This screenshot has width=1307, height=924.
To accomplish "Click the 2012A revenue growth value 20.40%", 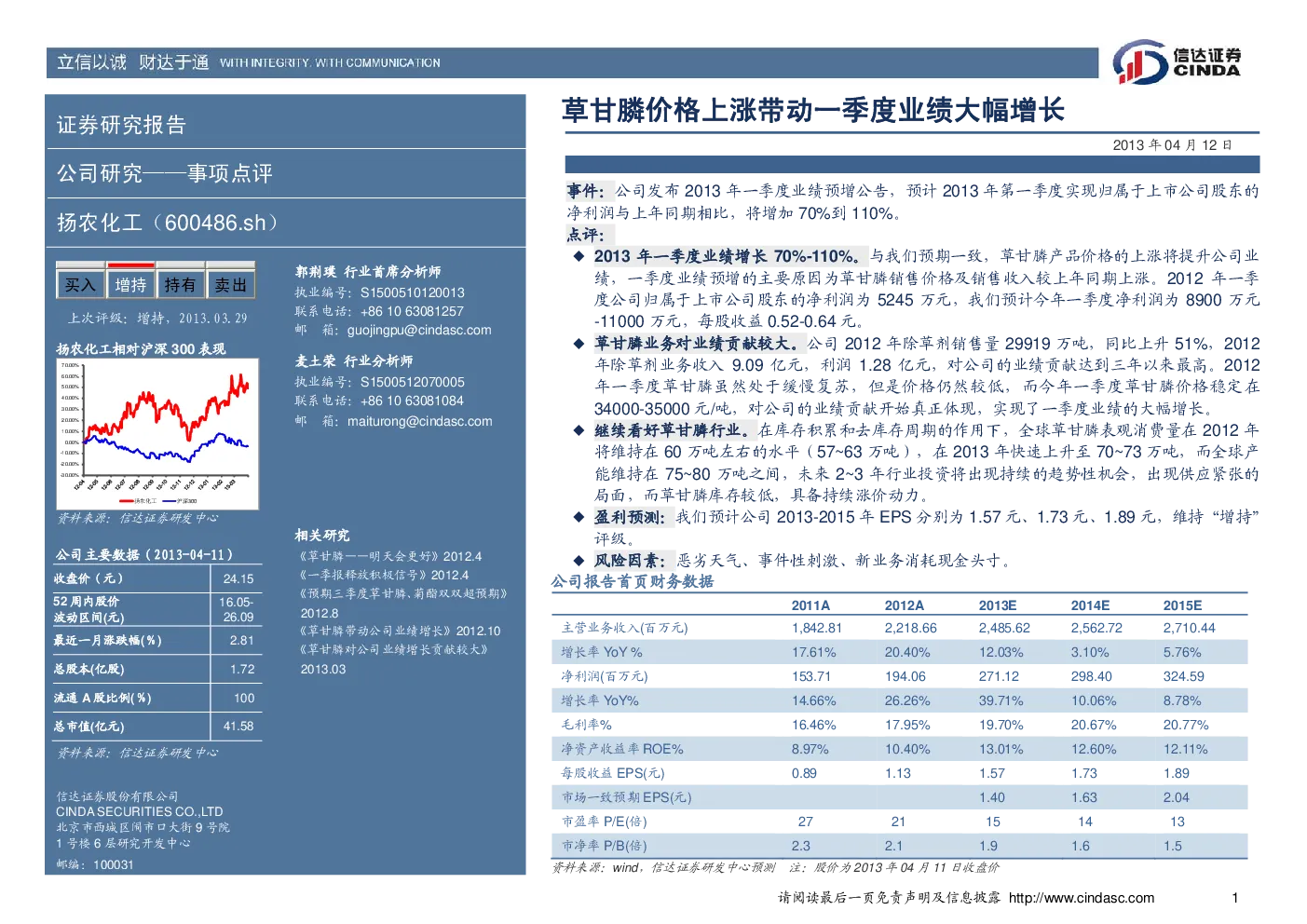I will click(907, 652).
